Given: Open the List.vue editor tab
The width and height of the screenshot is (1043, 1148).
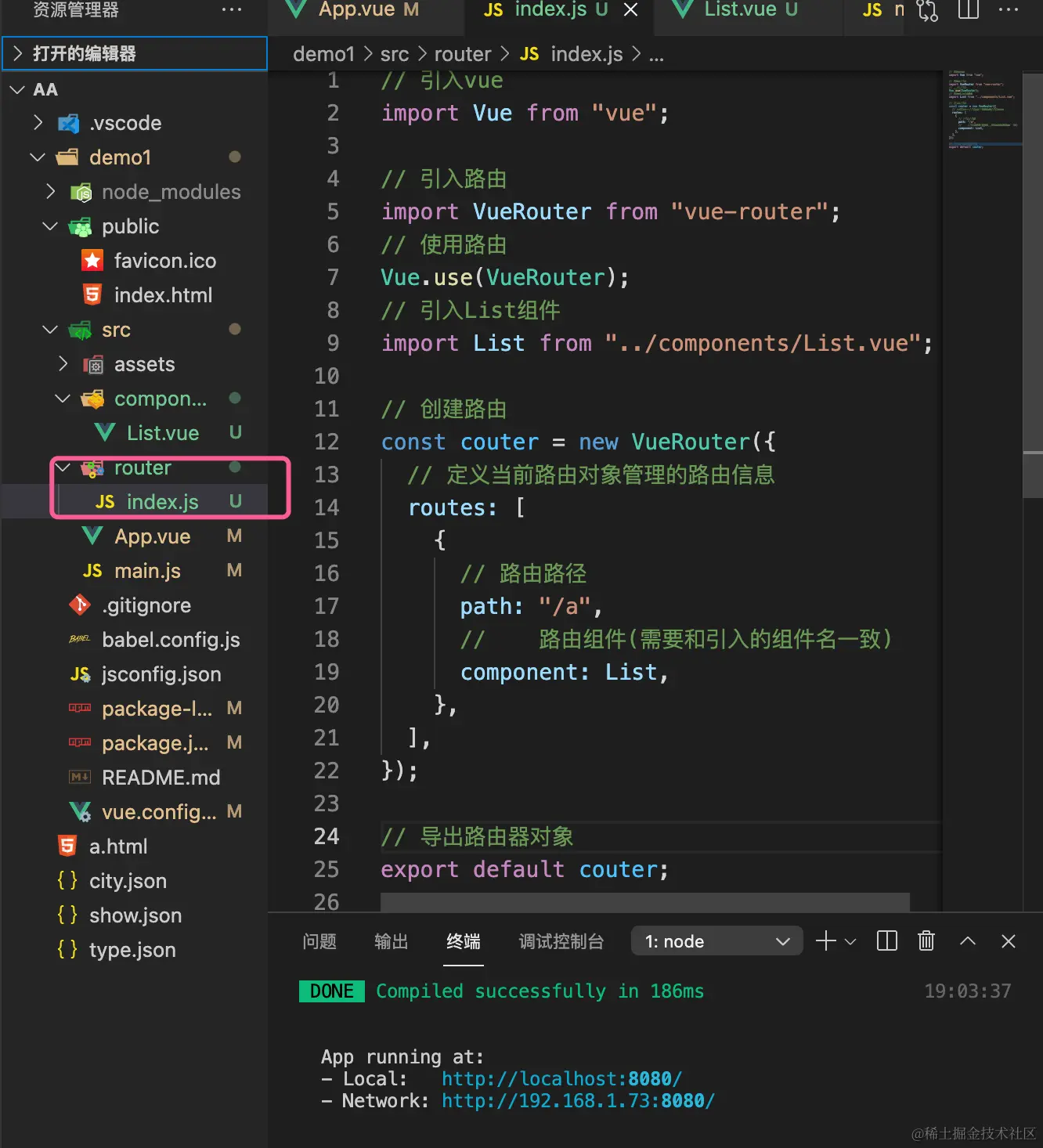Looking at the screenshot, I should [749, 10].
